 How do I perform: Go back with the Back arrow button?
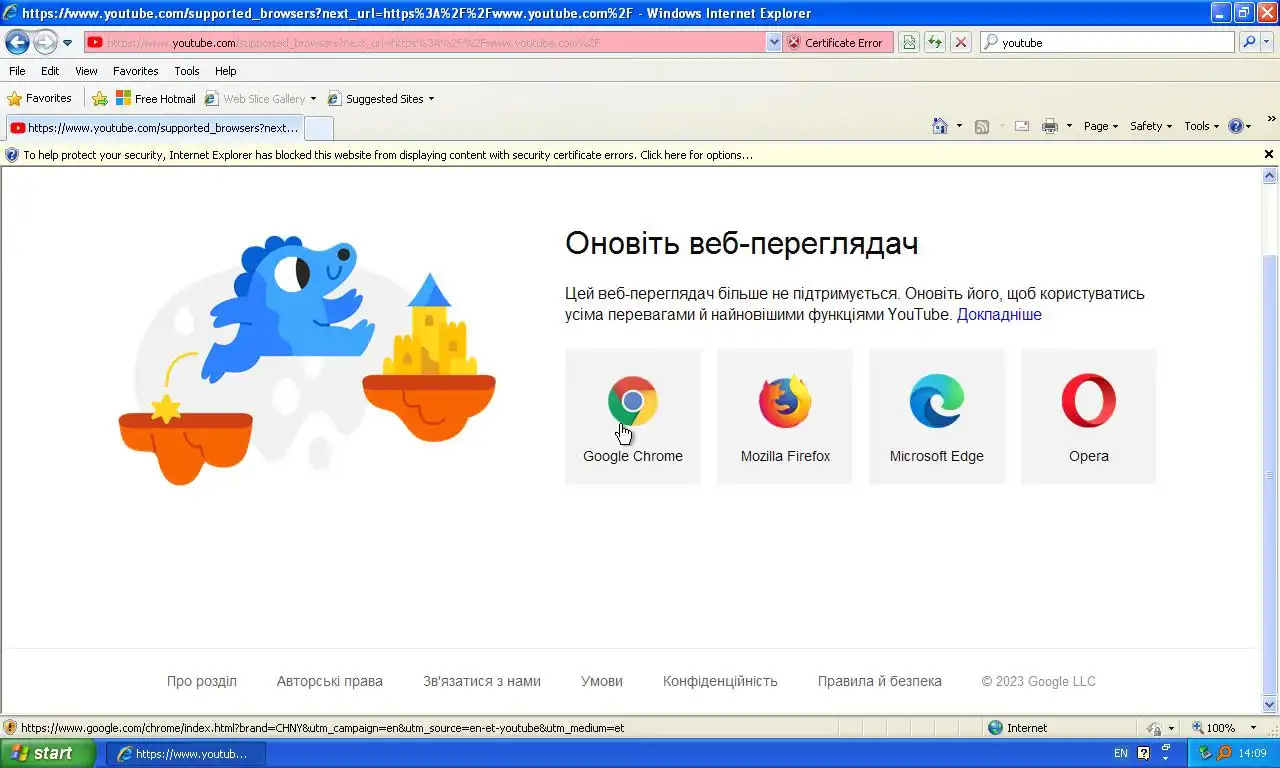tap(17, 42)
